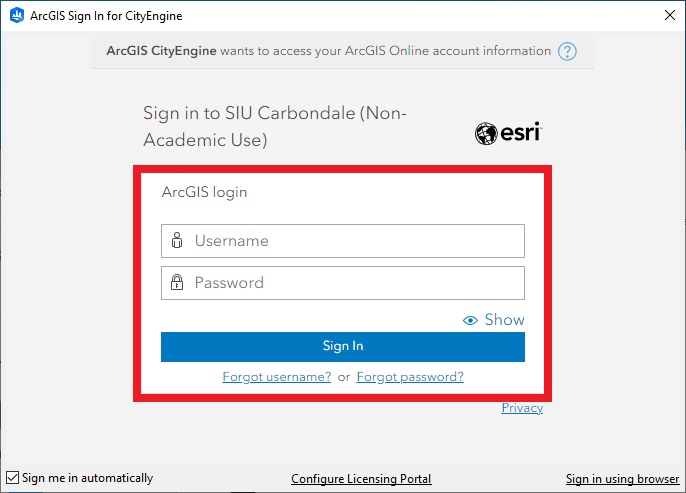Click the user icon in Username field

(177, 241)
